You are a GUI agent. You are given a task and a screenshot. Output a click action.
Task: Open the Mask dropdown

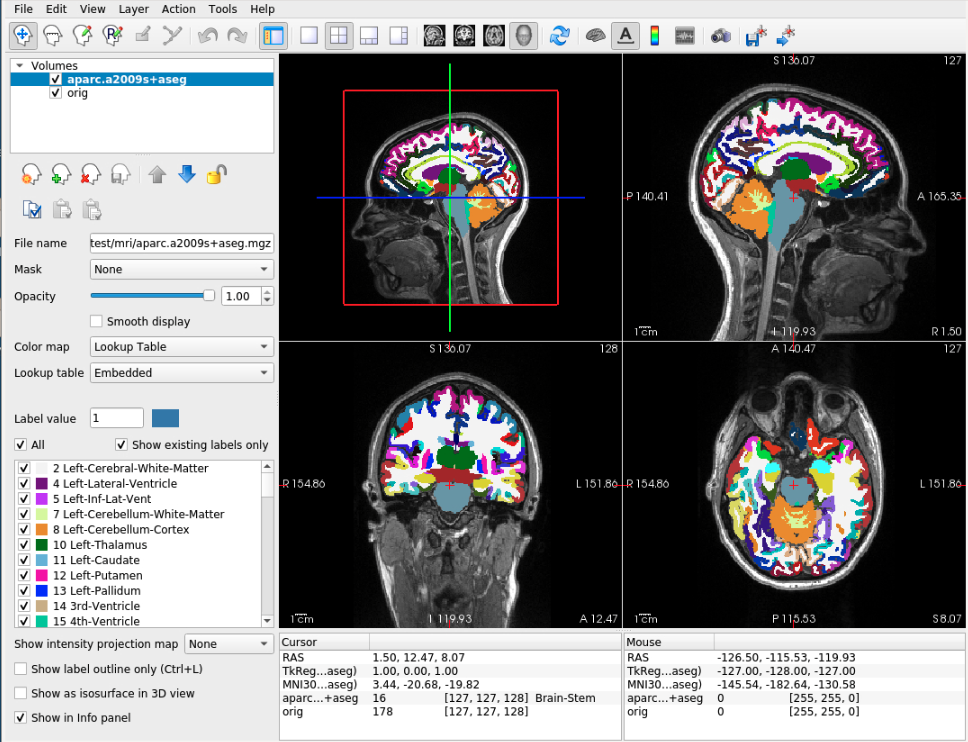click(x=181, y=269)
